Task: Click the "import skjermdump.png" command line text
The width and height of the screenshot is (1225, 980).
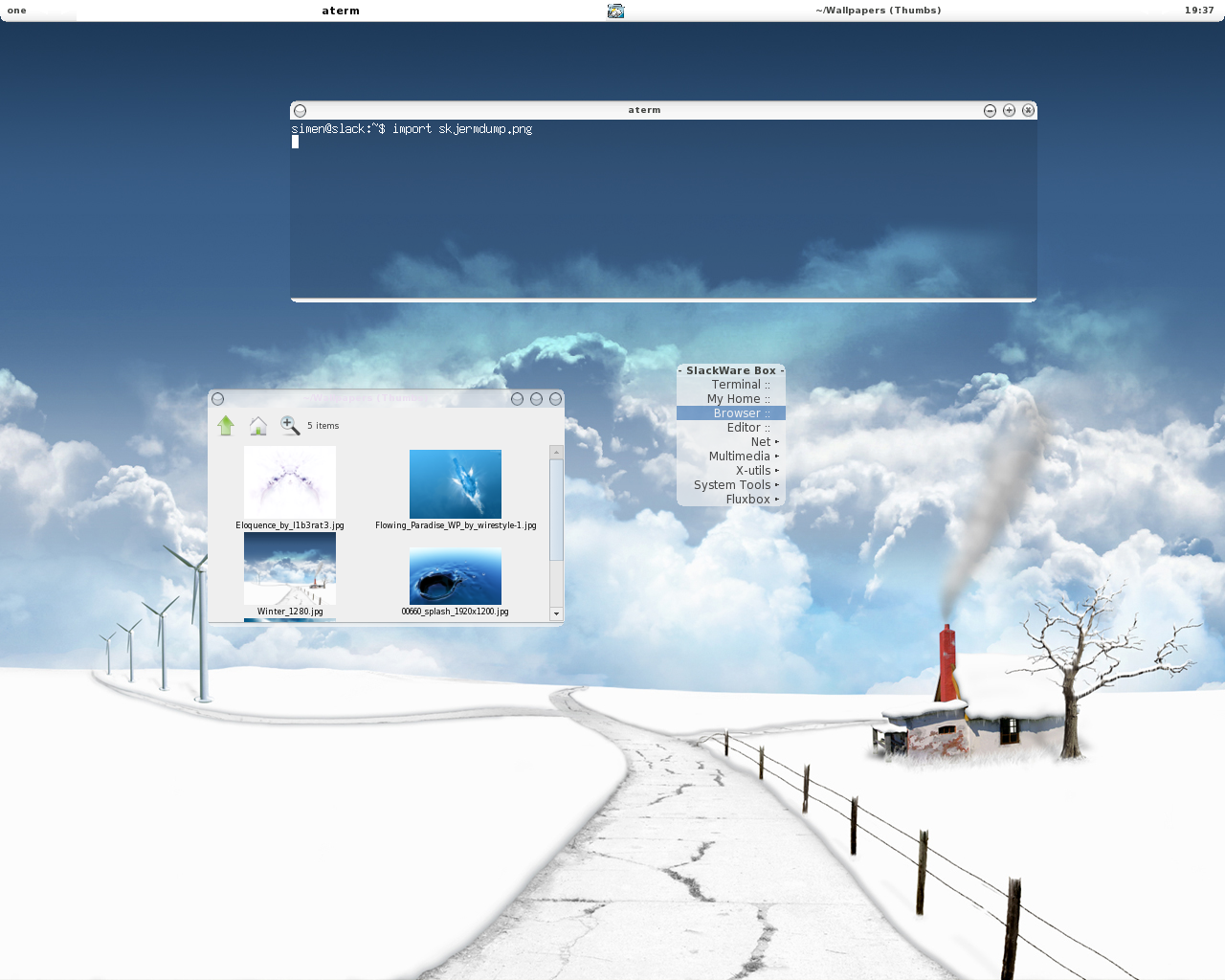Action: 462,129
